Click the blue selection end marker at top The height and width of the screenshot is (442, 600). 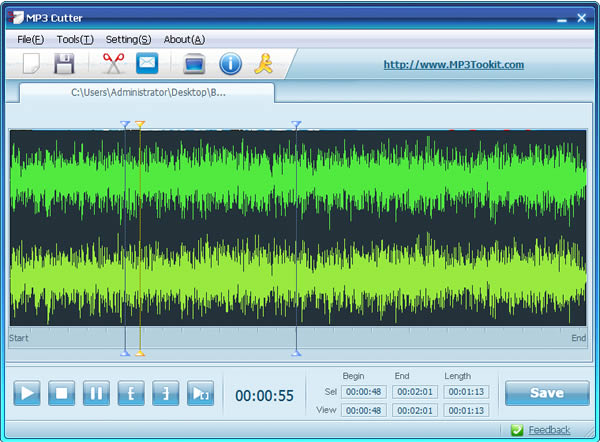[296, 124]
